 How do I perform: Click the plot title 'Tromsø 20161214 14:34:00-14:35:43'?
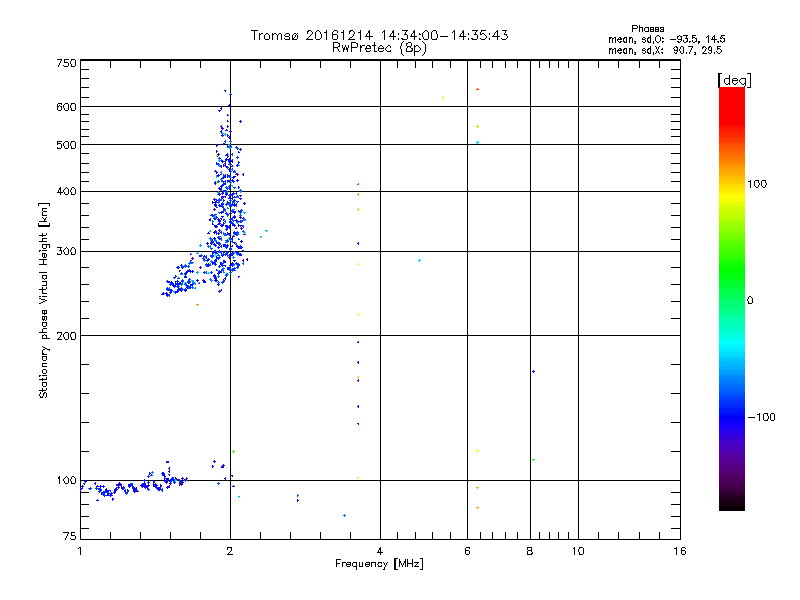[x=379, y=35]
